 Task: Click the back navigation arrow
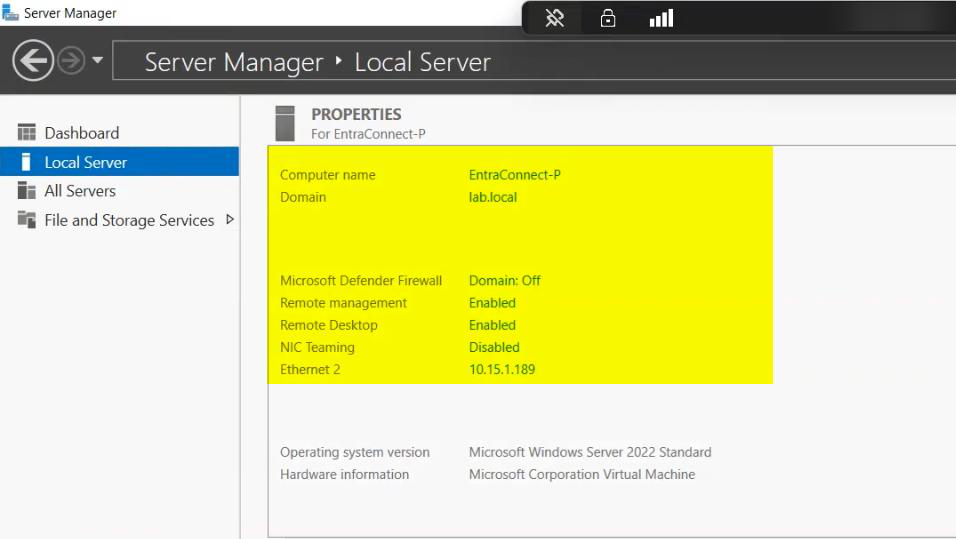click(x=33, y=60)
